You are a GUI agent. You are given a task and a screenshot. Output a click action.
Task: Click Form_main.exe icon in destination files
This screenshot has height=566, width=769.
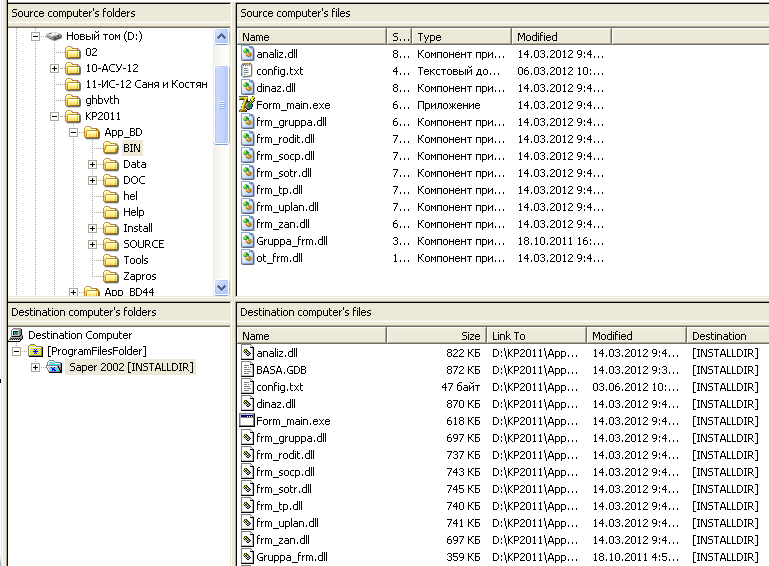click(x=247, y=420)
